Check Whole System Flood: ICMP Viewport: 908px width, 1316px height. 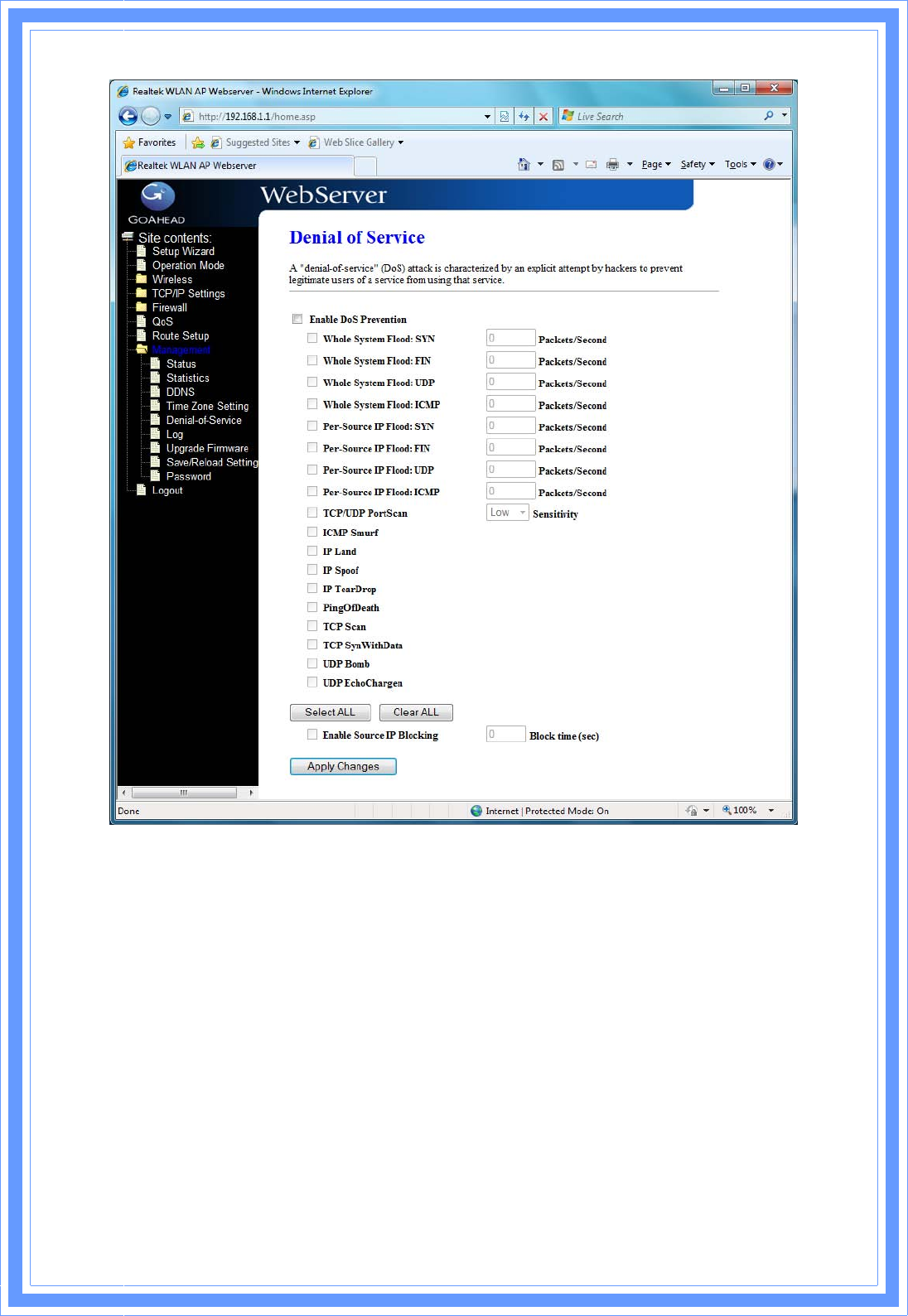[x=312, y=404]
